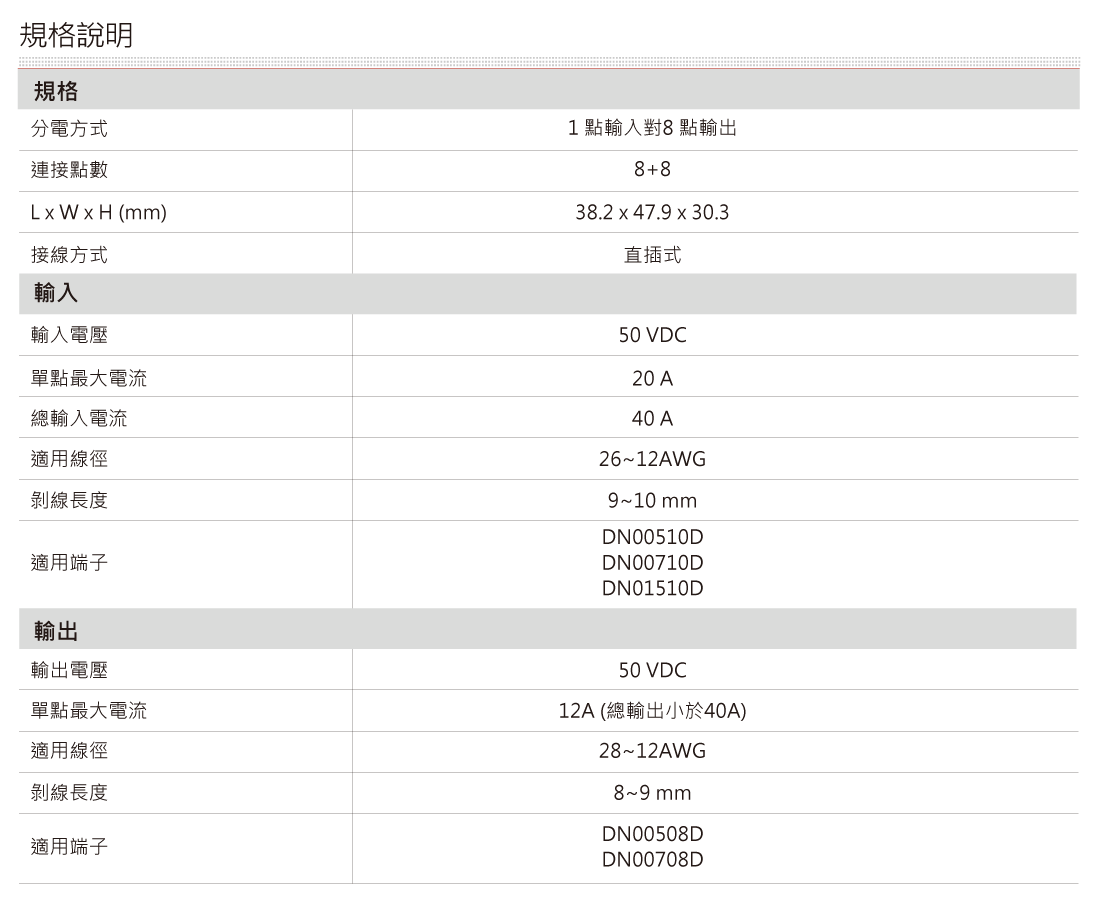Select the DN00508D terminal model

point(652,834)
